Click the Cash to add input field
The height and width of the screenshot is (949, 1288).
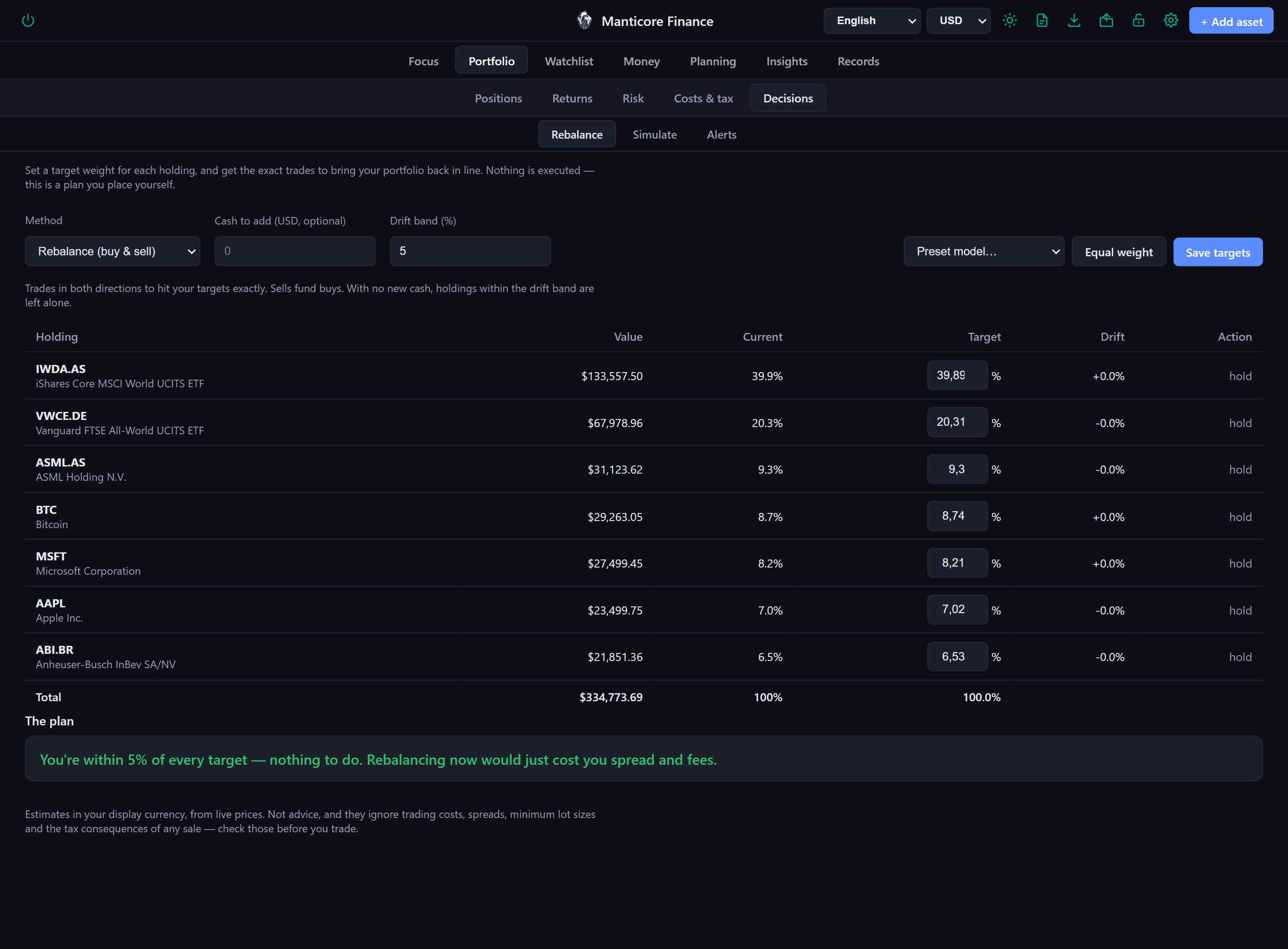click(x=295, y=251)
